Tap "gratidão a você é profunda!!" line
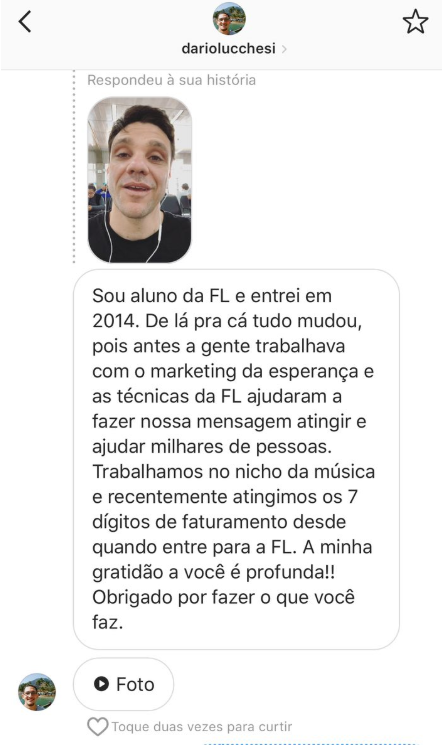Image resolution: width=442 pixels, height=747 pixels. [x=213, y=572]
